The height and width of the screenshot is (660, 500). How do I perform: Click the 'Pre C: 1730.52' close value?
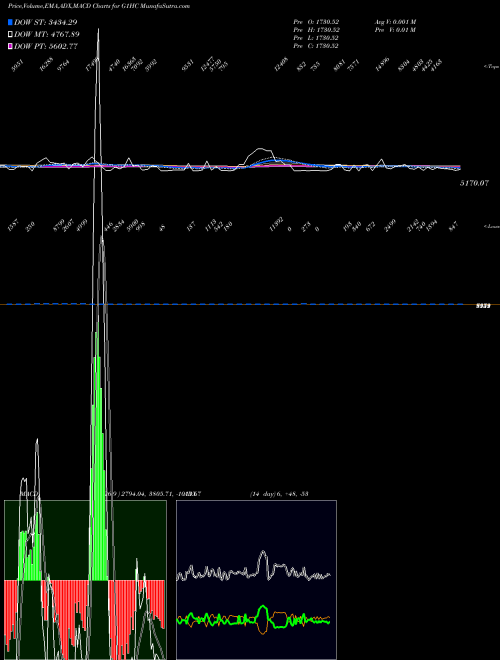[x=316, y=46]
